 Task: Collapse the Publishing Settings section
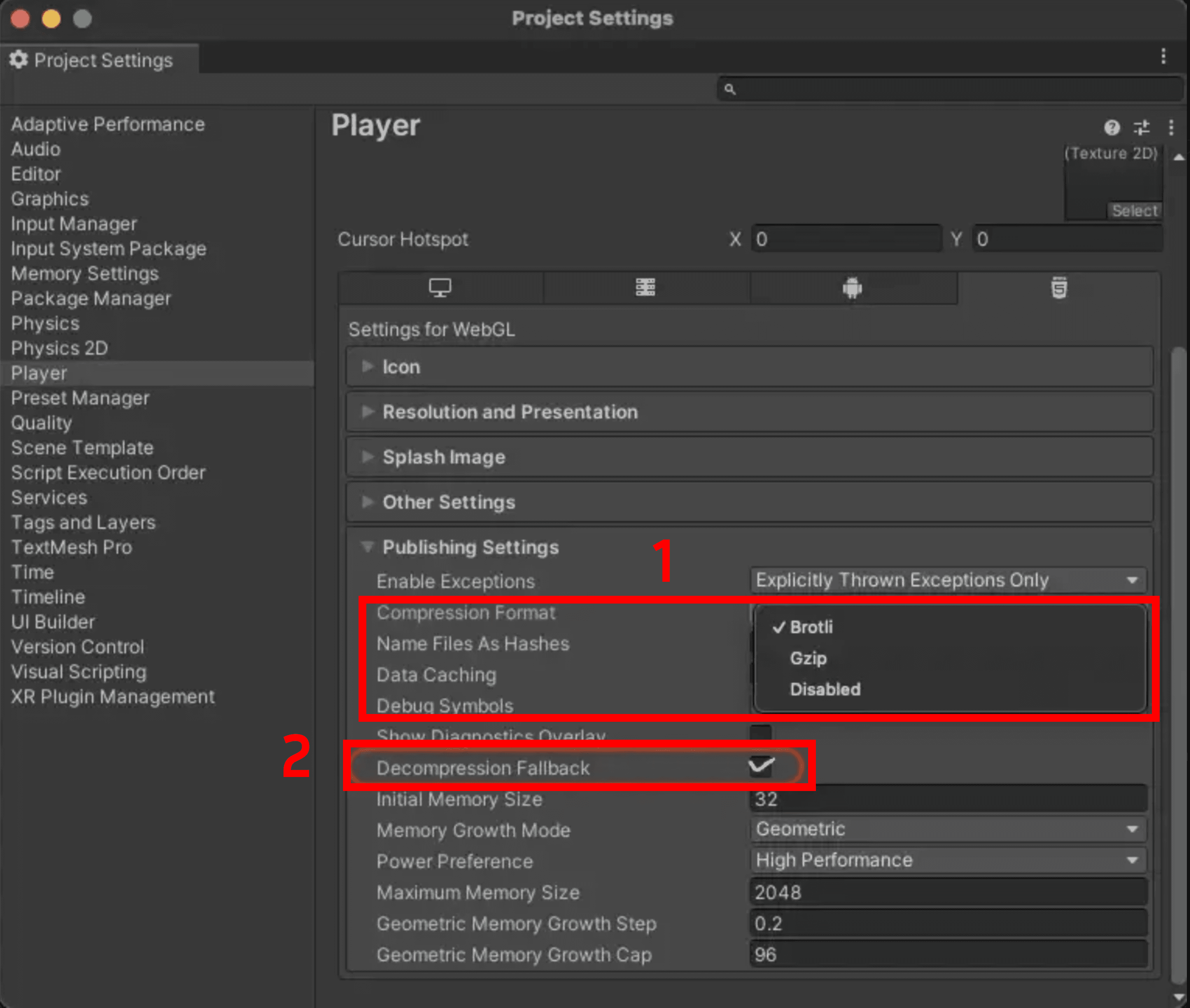pyautogui.click(x=749, y=547)
